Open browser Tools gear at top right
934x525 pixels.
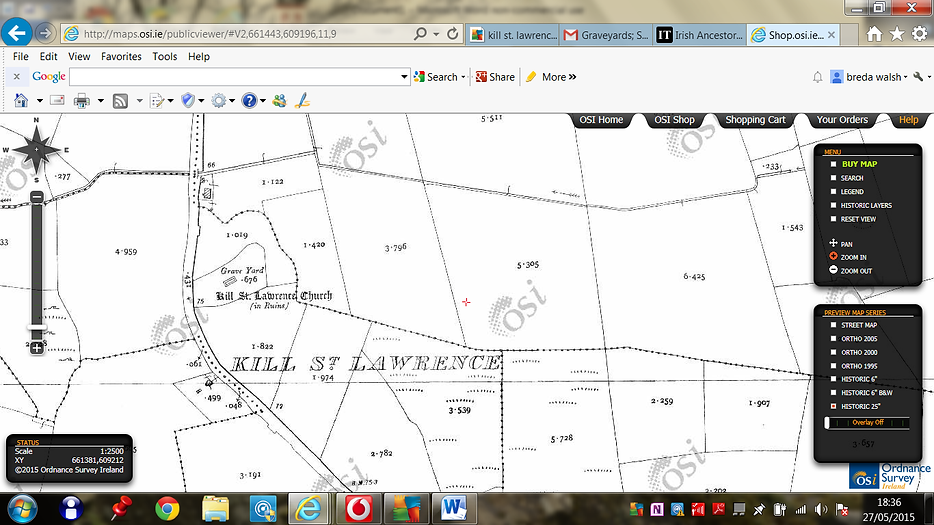919,34
